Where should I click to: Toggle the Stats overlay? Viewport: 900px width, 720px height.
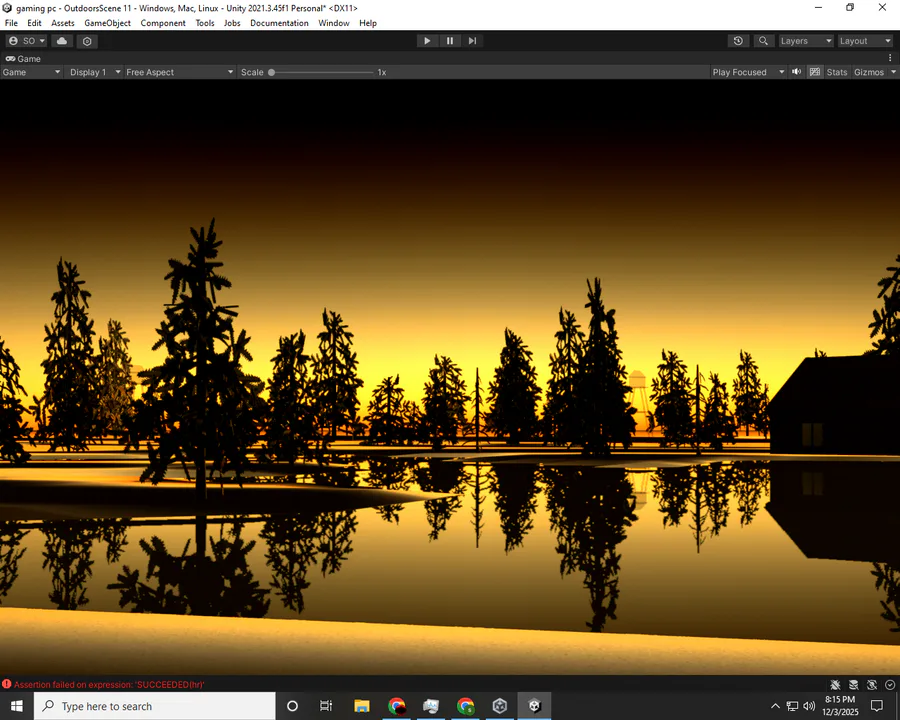[x=837, y=72]
